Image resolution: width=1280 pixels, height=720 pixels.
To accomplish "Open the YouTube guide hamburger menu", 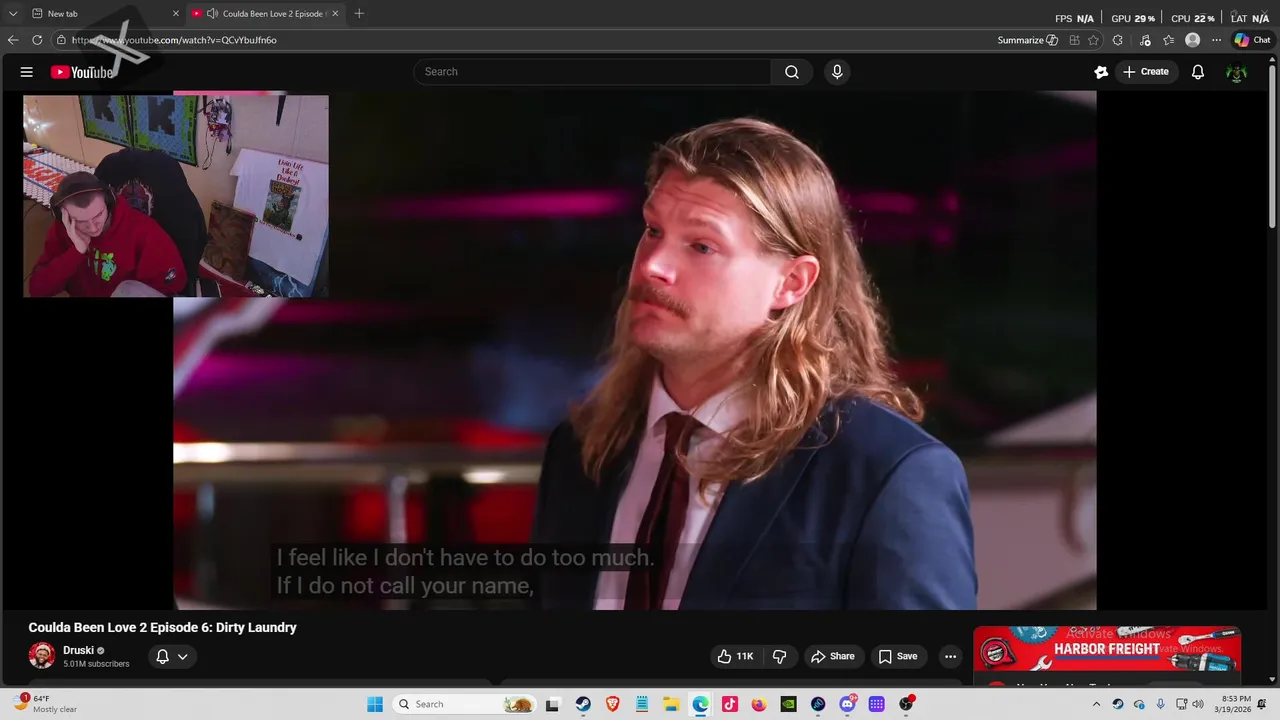I will click(27, 72).
